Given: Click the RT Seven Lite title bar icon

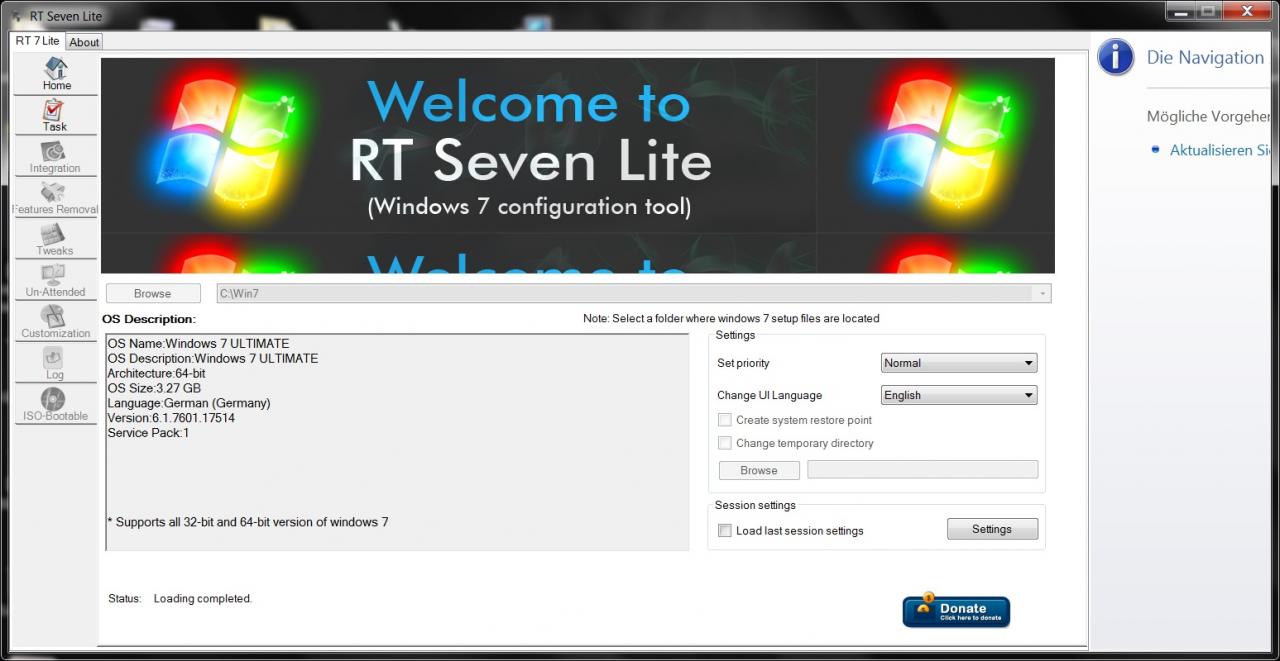Looking at the screenshot, I should click(x=17, y=16).
